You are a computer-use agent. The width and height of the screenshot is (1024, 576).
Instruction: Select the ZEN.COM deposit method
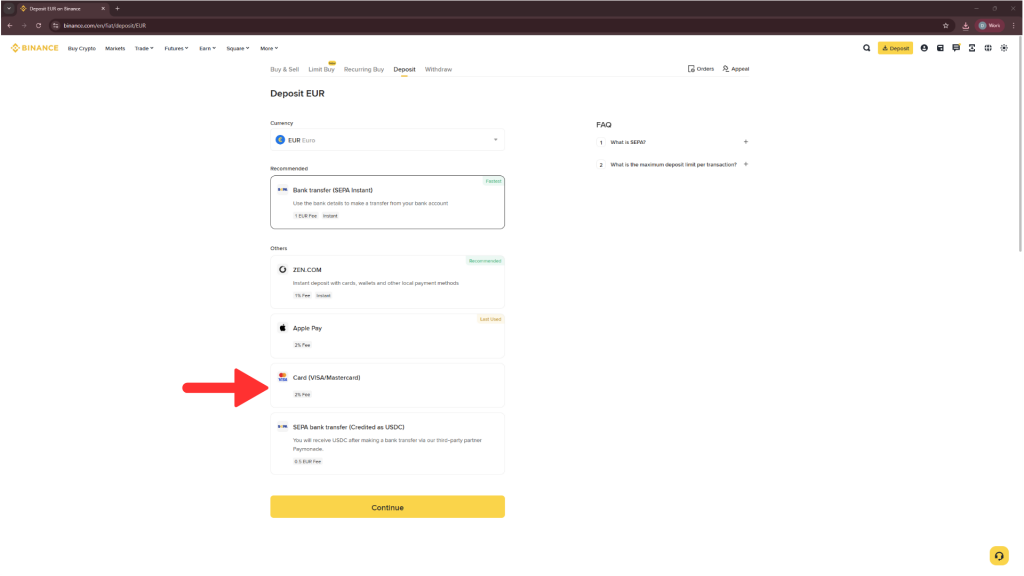tap(387, 281)
